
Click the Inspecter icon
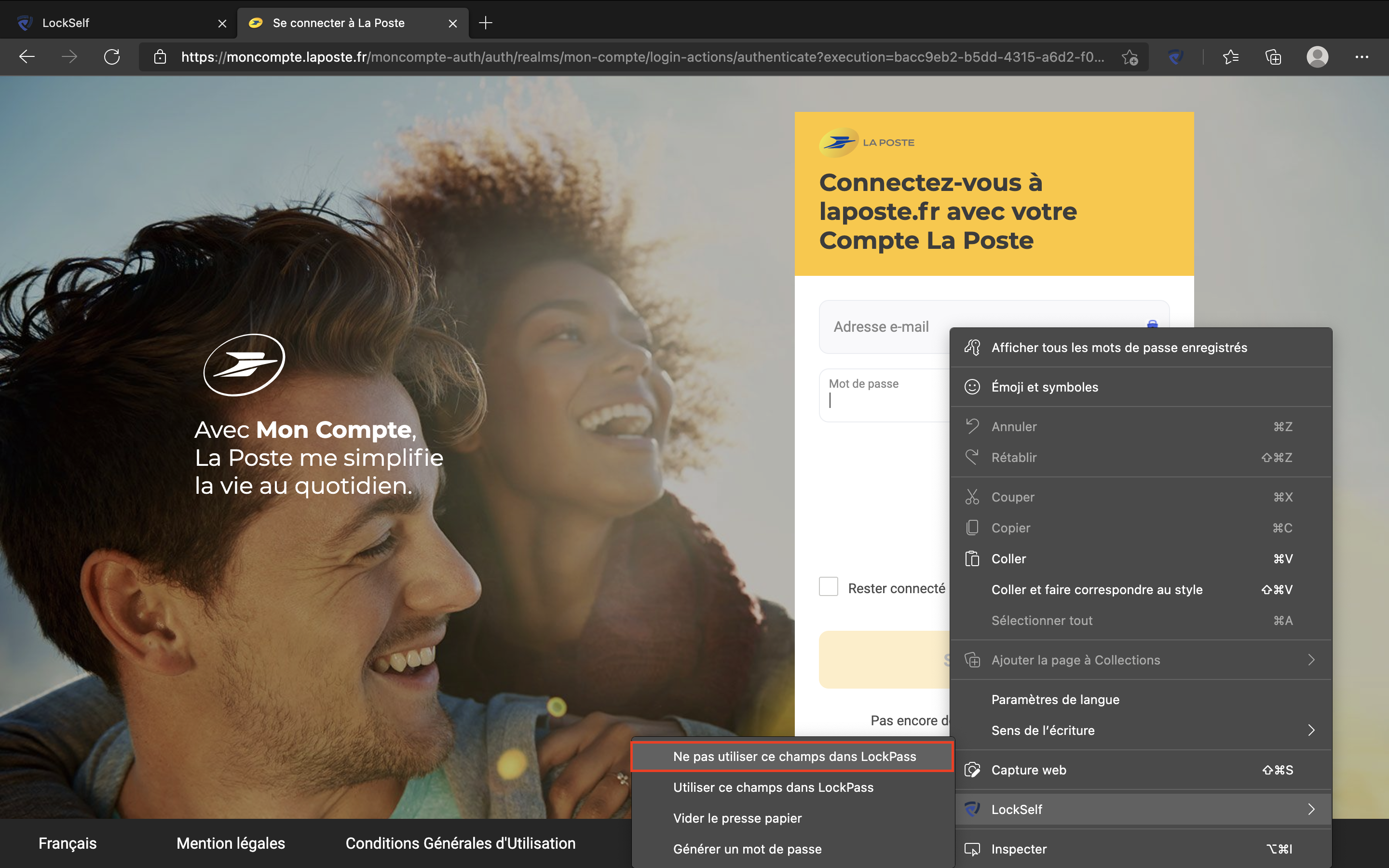[x=972, y=849]
